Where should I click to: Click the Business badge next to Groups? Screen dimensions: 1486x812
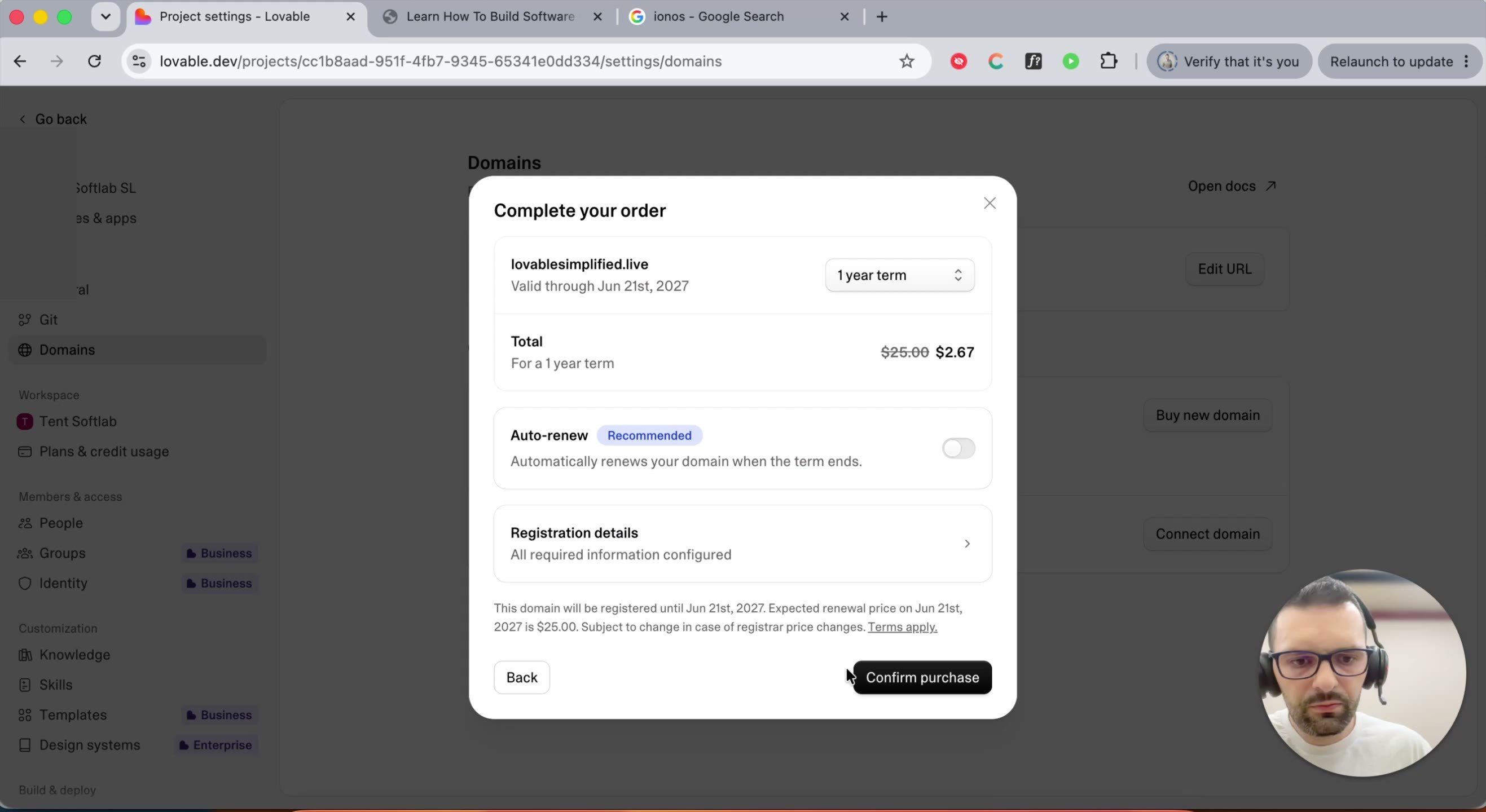(219, 553)
